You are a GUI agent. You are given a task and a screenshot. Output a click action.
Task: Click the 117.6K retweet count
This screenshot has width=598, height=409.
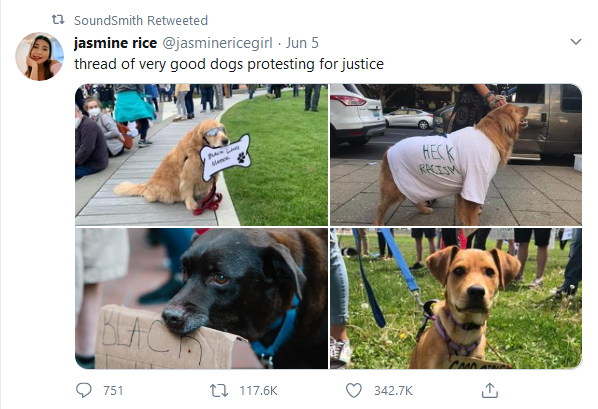[258, 391]
